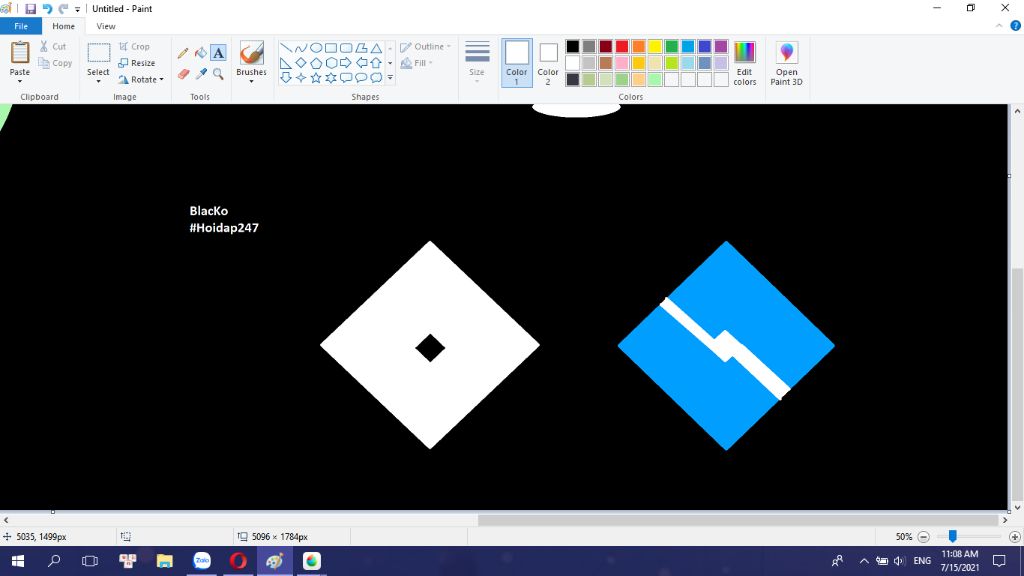
Task: Click the zoom out minus button
Action: pos(923,537)
